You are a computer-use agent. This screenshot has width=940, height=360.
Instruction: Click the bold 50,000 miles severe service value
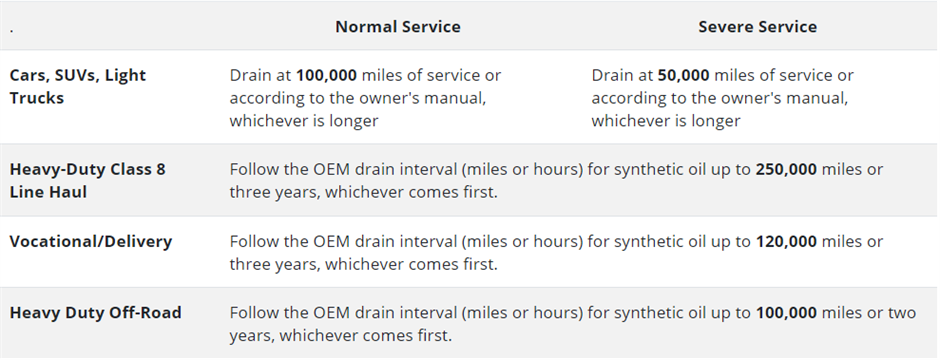(x=683, y=75)
